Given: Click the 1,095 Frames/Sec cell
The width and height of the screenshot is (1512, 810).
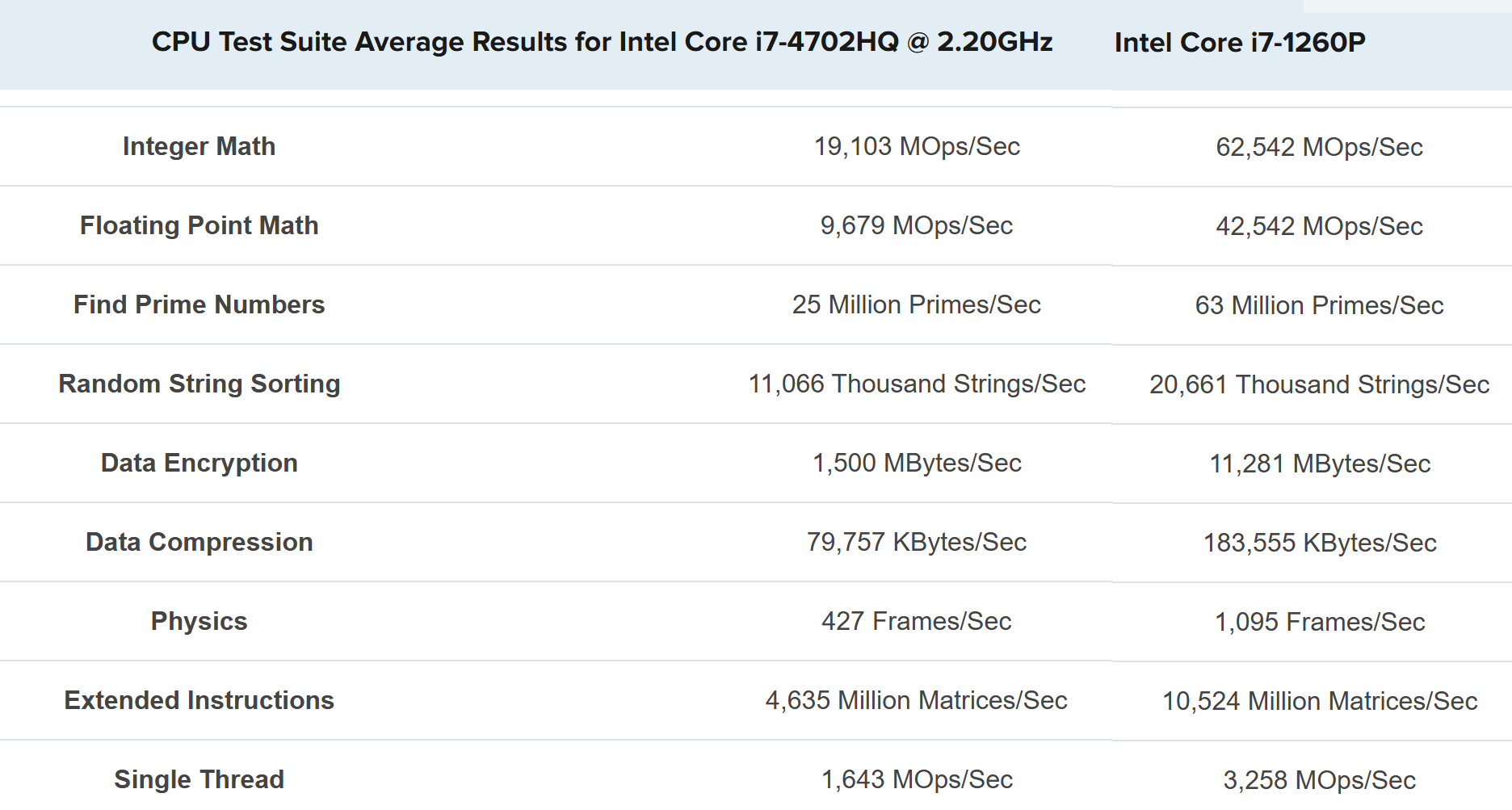Looking at the screenshot, I should click(1319, 622).
